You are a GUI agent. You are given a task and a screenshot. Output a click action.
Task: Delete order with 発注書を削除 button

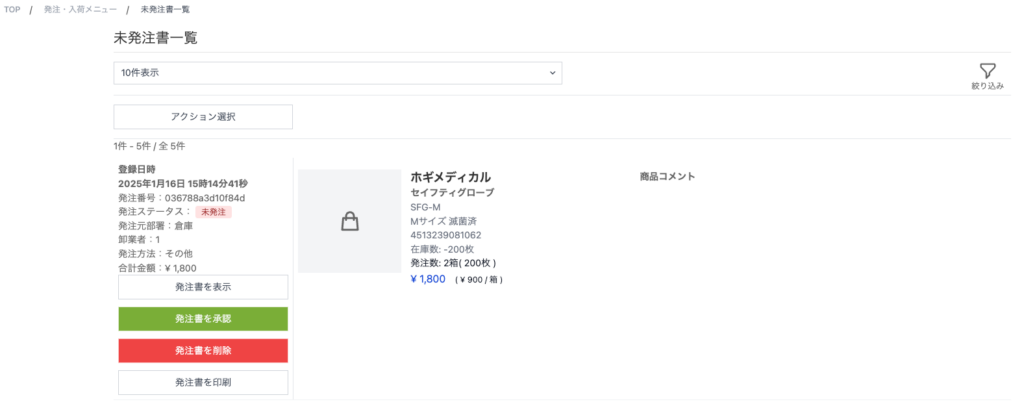pos(203,350)
